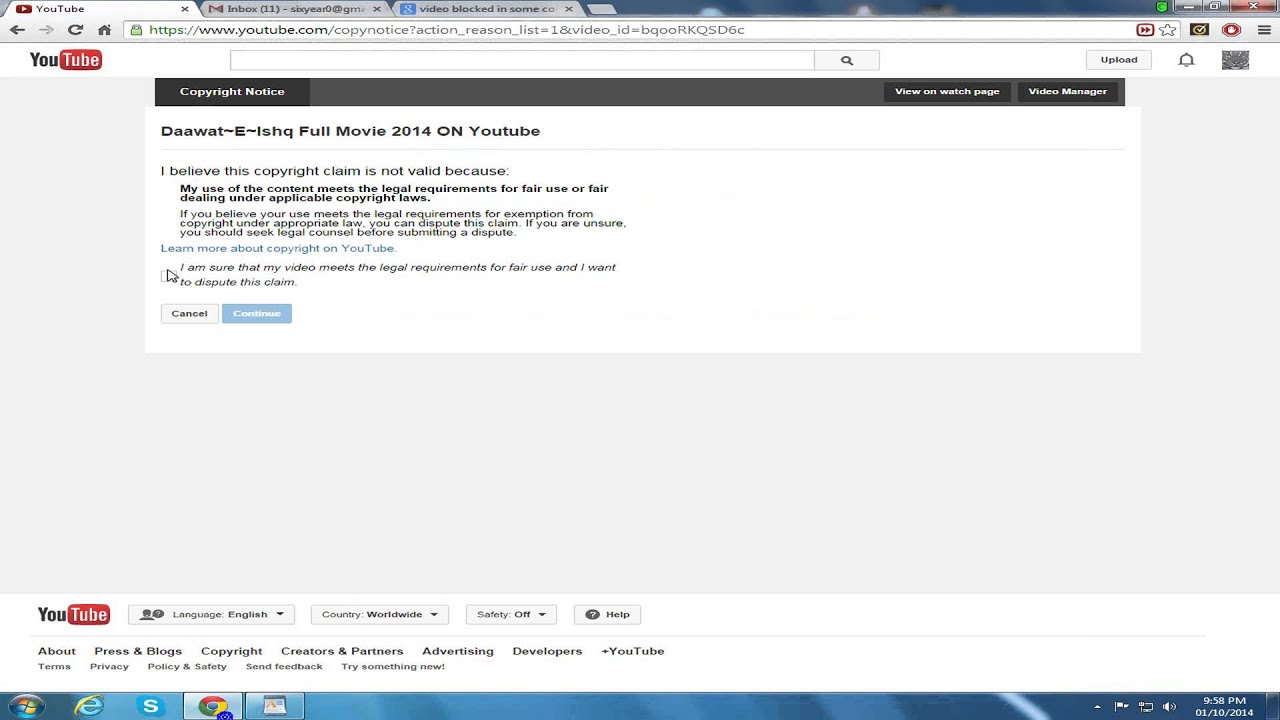Focus the YouTube search field
This screenshot has width=1280, height=720.
coord(522,60)
